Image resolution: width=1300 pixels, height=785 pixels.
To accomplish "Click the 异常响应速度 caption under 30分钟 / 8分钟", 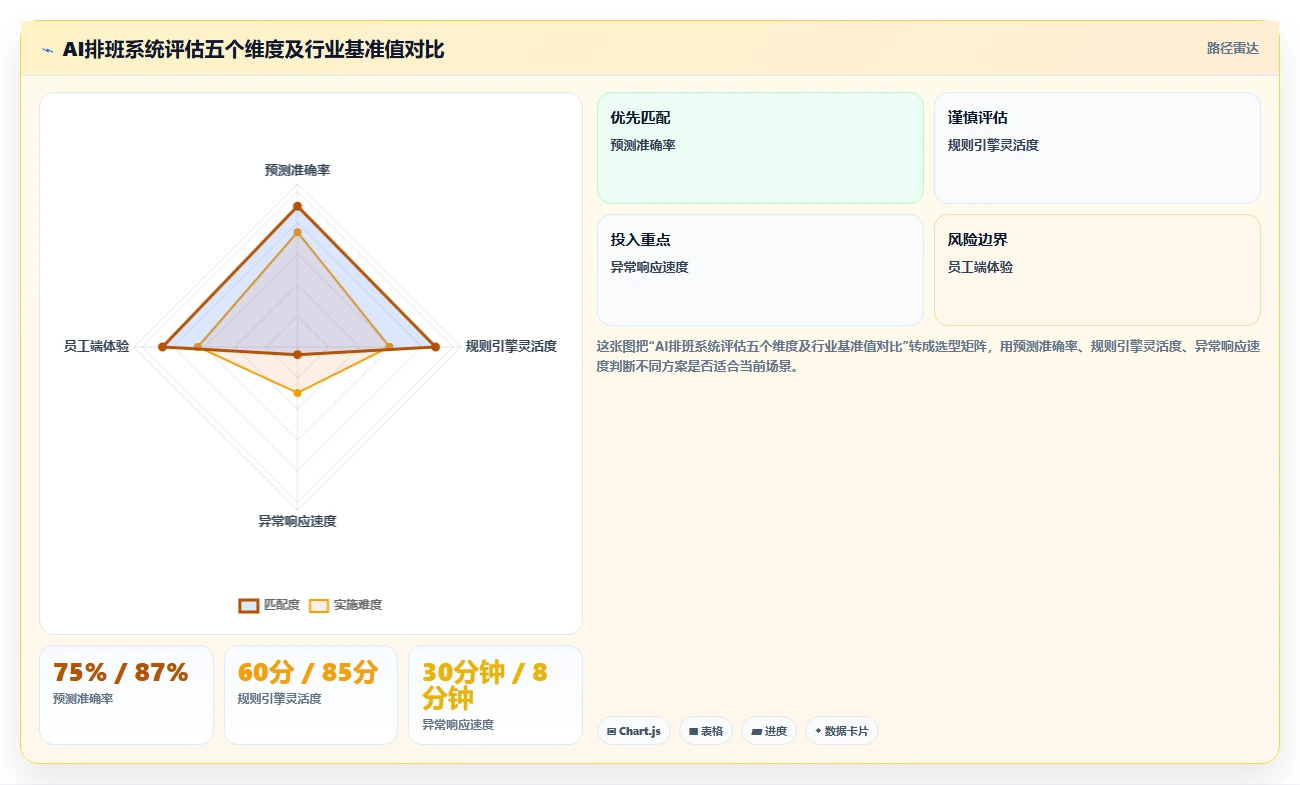I will click(458, 725).
